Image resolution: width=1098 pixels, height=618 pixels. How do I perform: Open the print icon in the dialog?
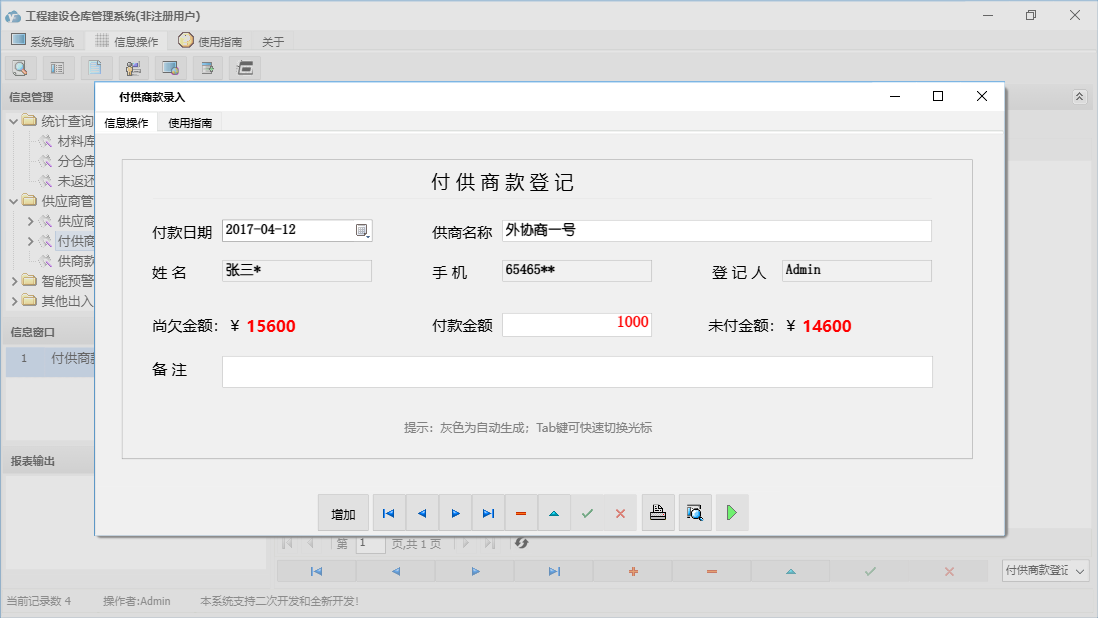tap(658, 512)
